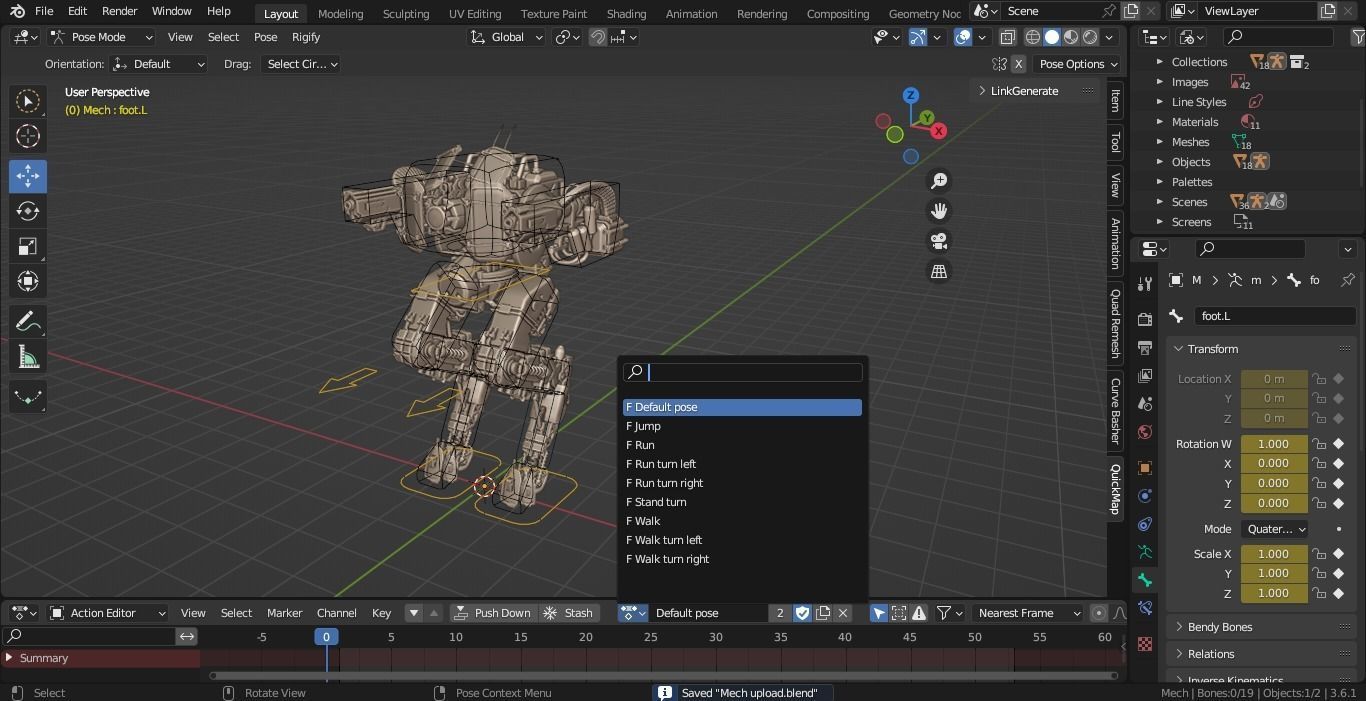Switch to material preview shading
Screen dimensions: 1366x701
point(1071,37)
